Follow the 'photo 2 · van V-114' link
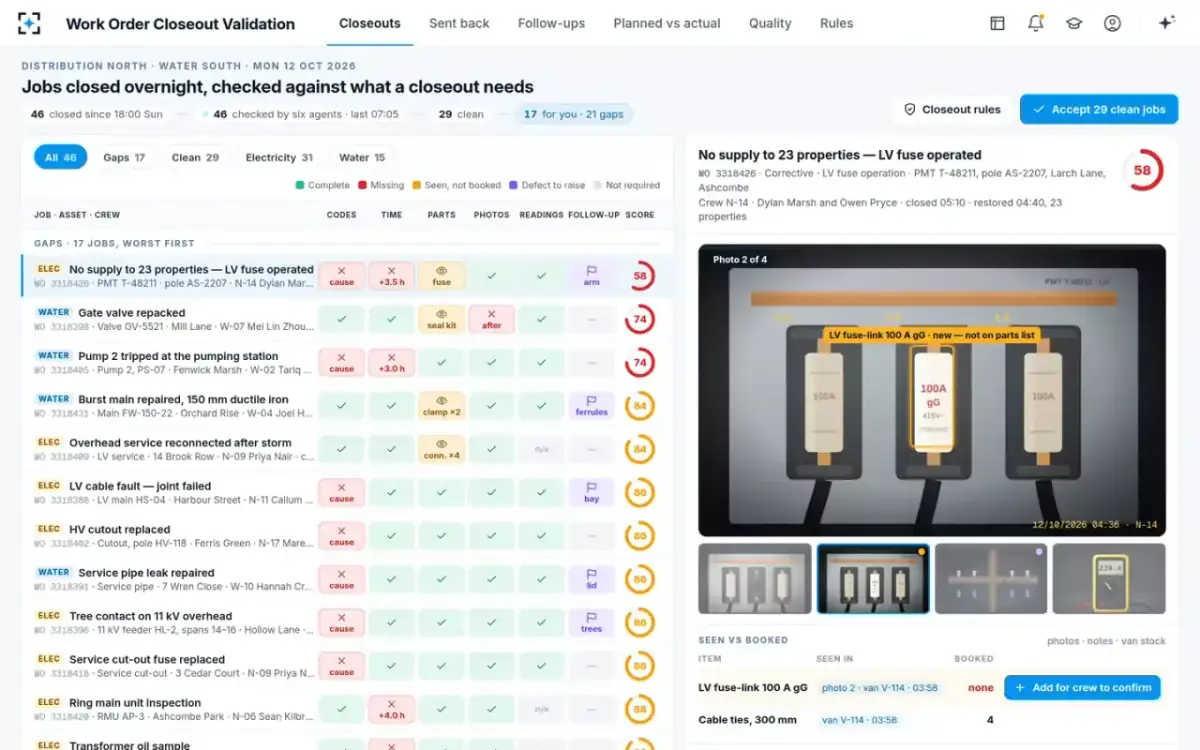The height and width of the screenshot is (750, 1200). pos(880,688)
